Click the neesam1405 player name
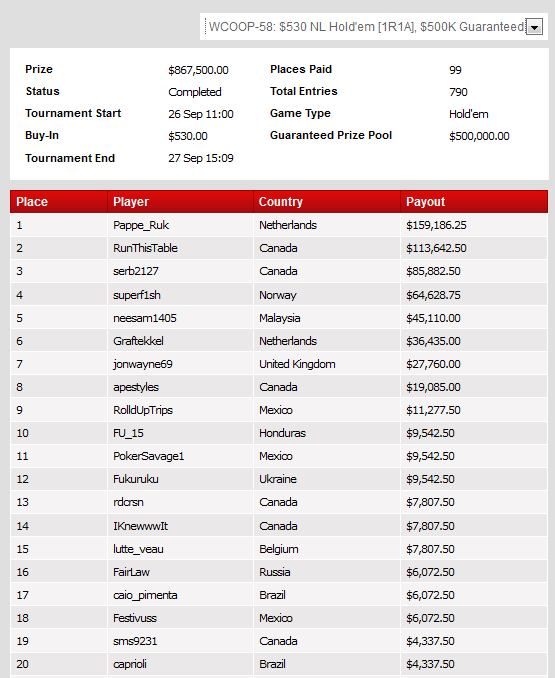 (145, 318)
